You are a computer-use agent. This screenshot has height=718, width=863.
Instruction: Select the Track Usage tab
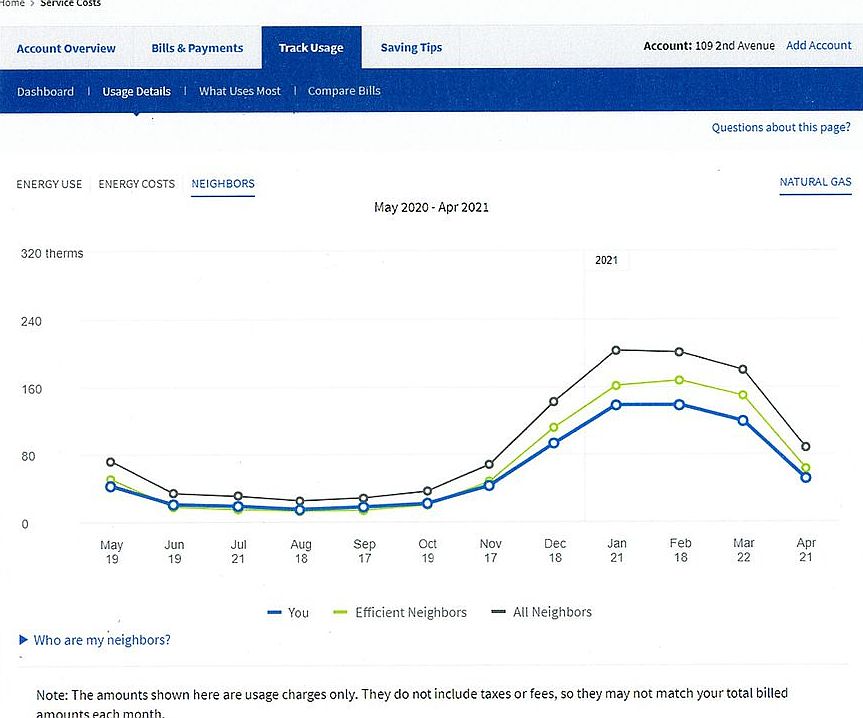pyautogui.click(x=311, y=48)
